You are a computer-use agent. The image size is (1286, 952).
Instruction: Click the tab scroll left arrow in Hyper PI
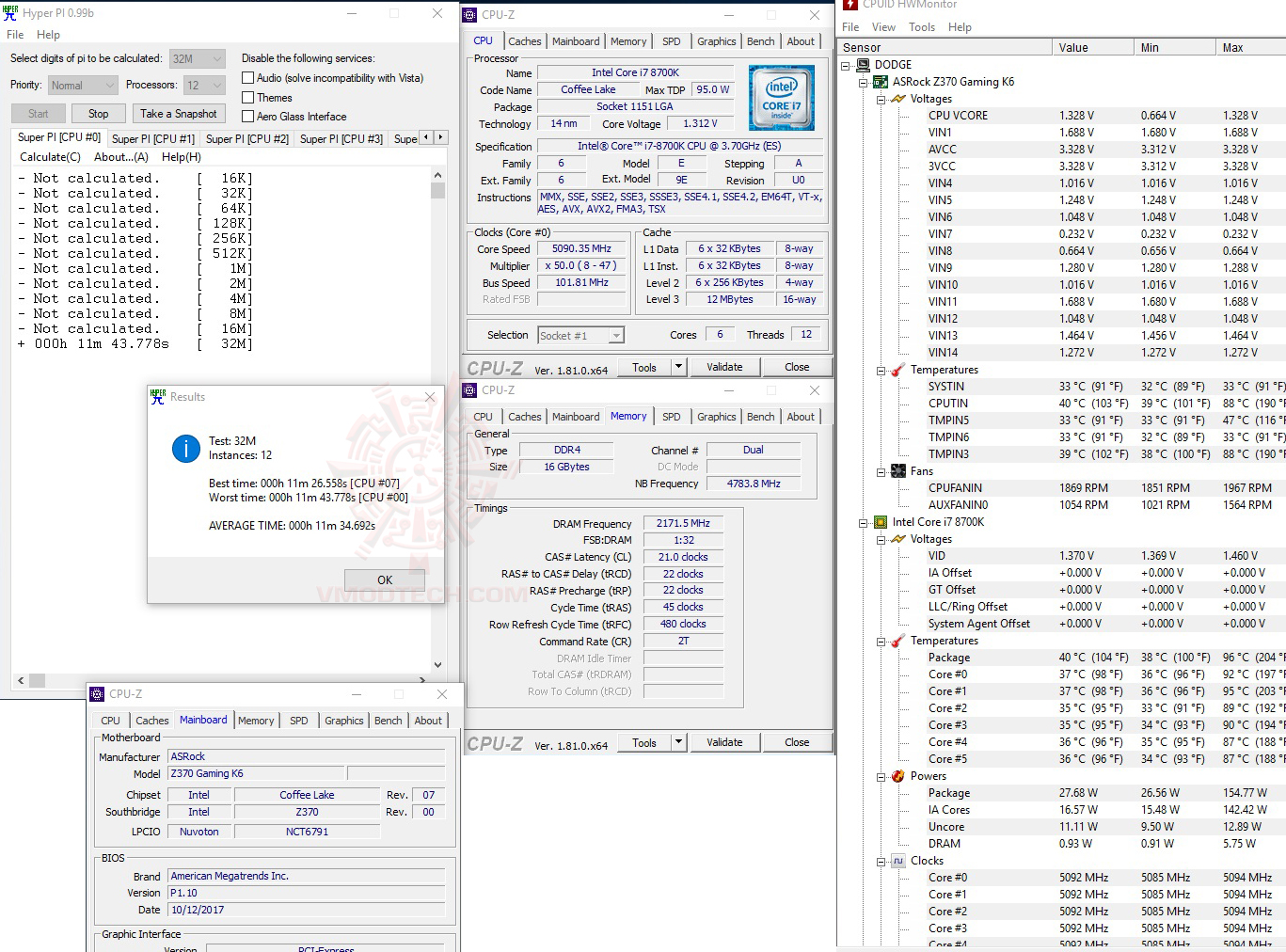click(425, 137)
